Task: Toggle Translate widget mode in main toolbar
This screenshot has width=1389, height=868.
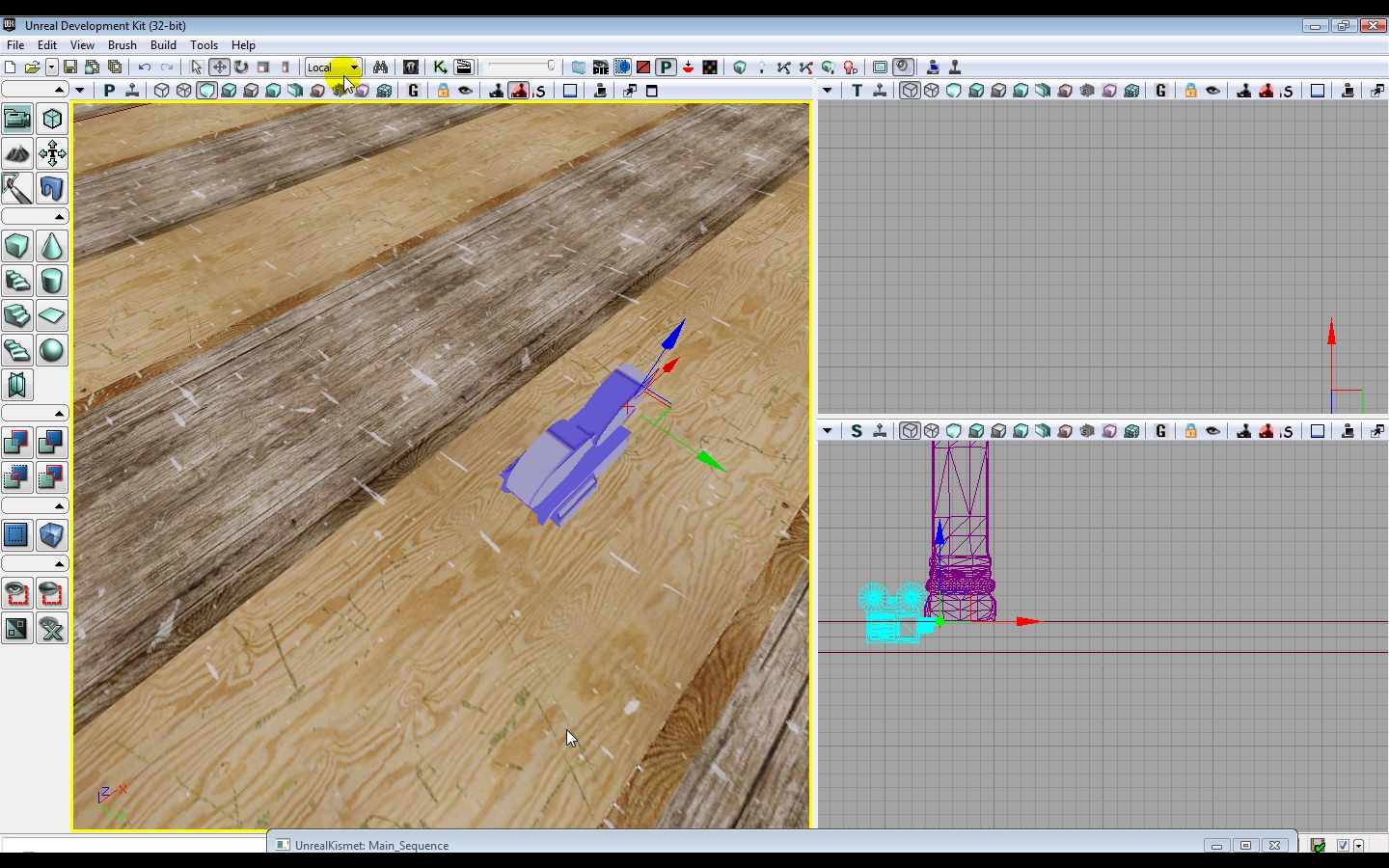Action: point(219,68)
